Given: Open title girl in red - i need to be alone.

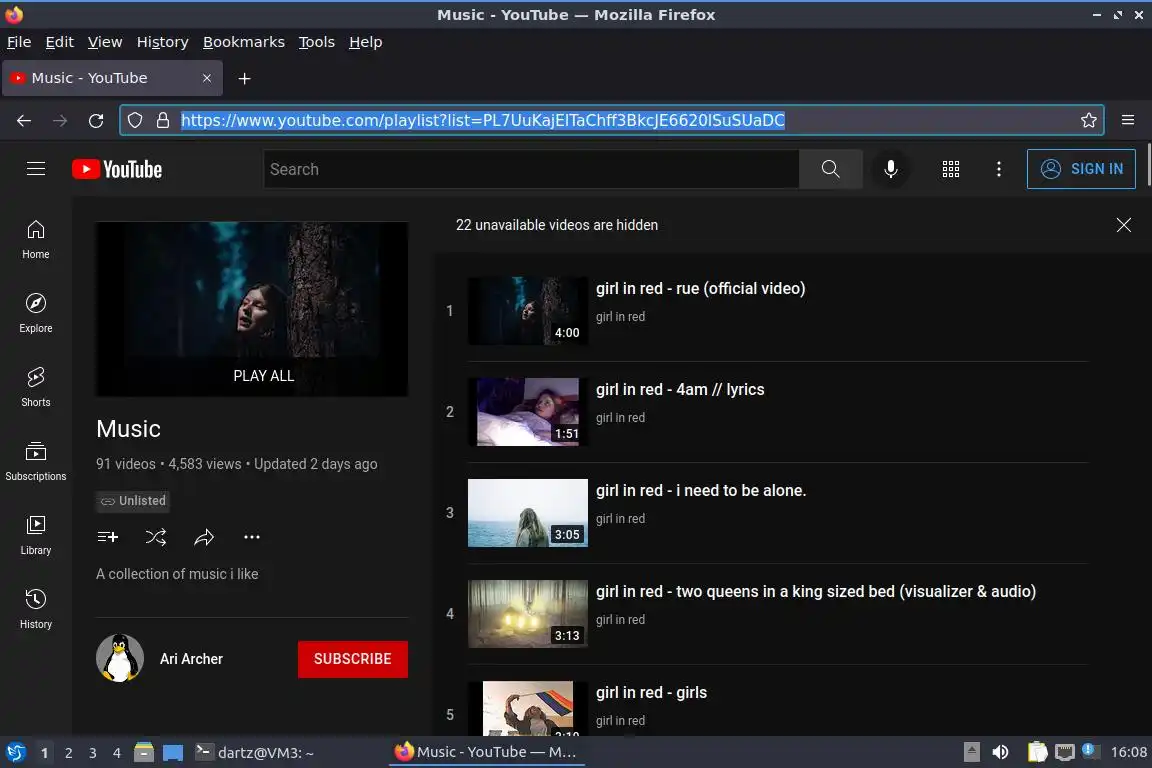Looking at the screenshot, I should [x=701, y=490].
